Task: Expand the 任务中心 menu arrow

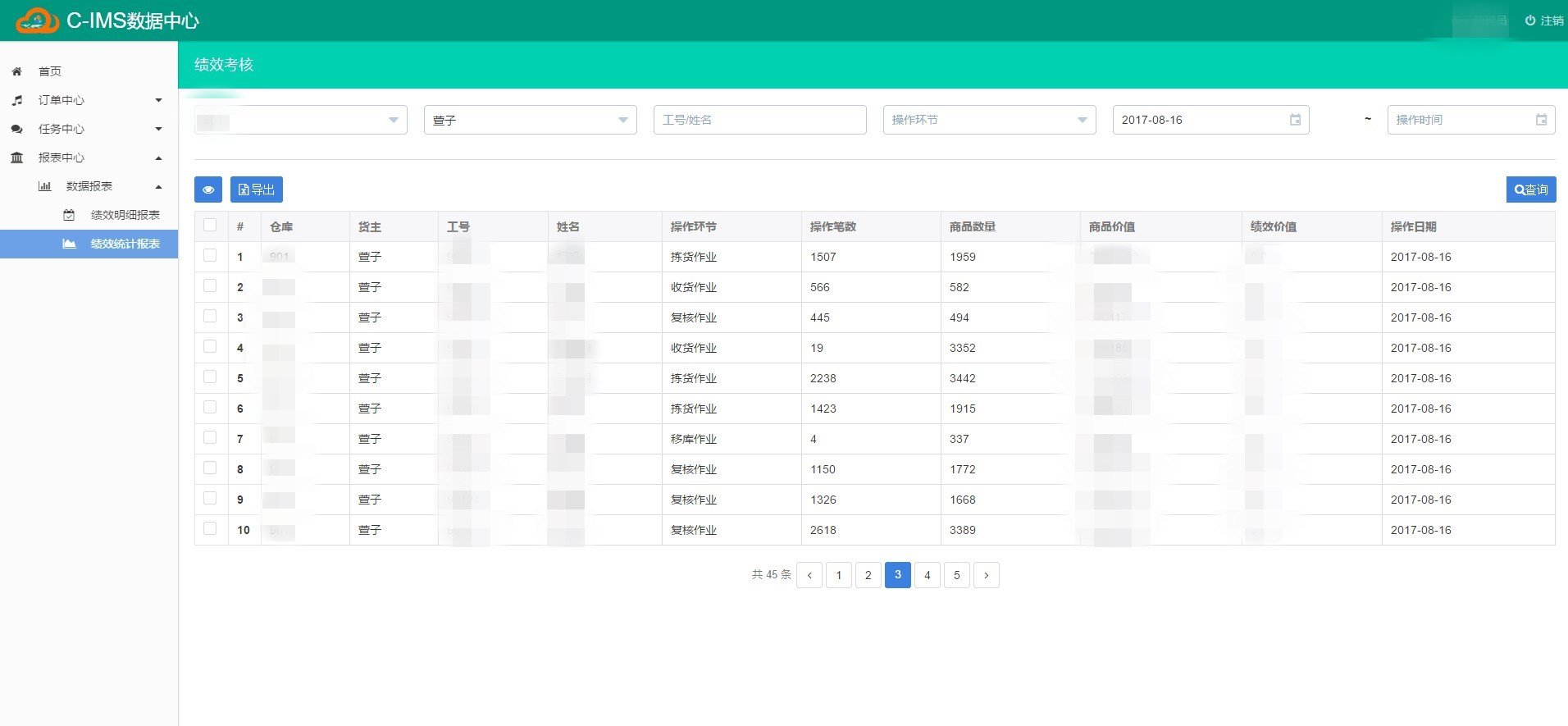Action: point(159,129)
